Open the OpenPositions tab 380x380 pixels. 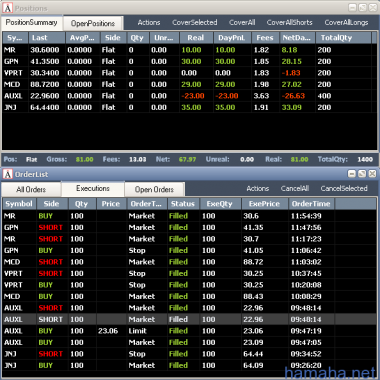tap(93, 23)
